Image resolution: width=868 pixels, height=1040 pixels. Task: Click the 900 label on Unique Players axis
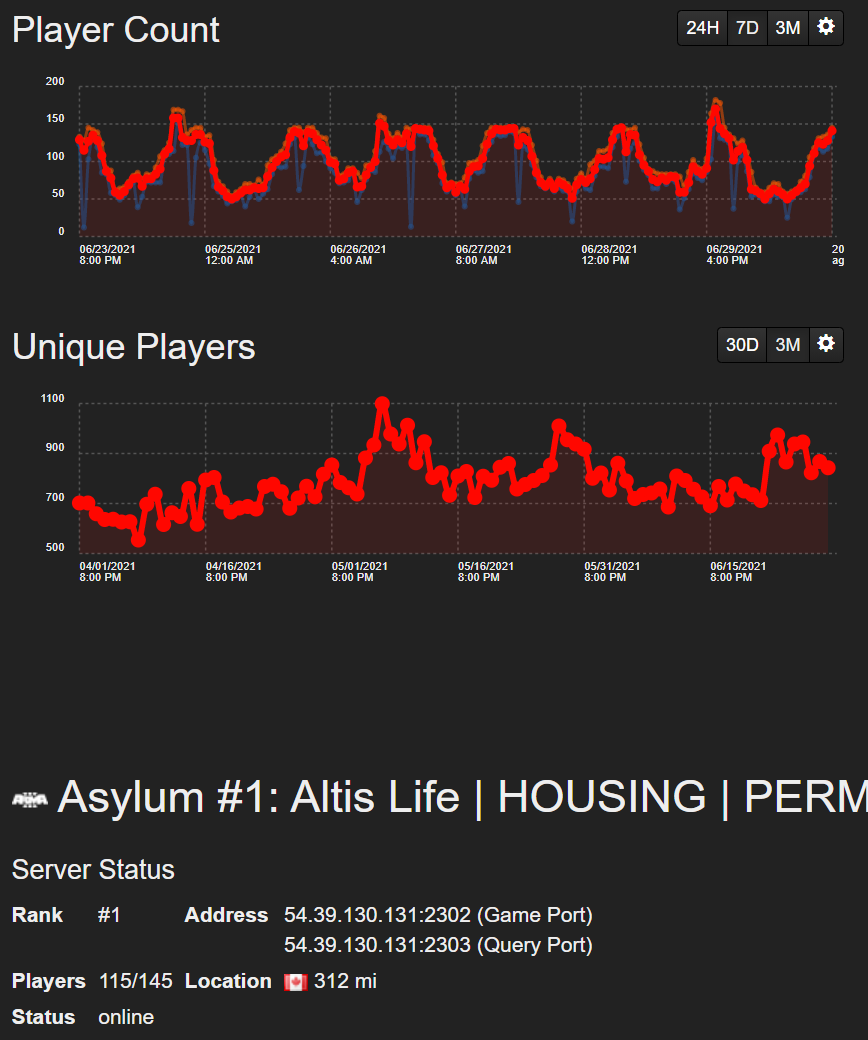55,448
